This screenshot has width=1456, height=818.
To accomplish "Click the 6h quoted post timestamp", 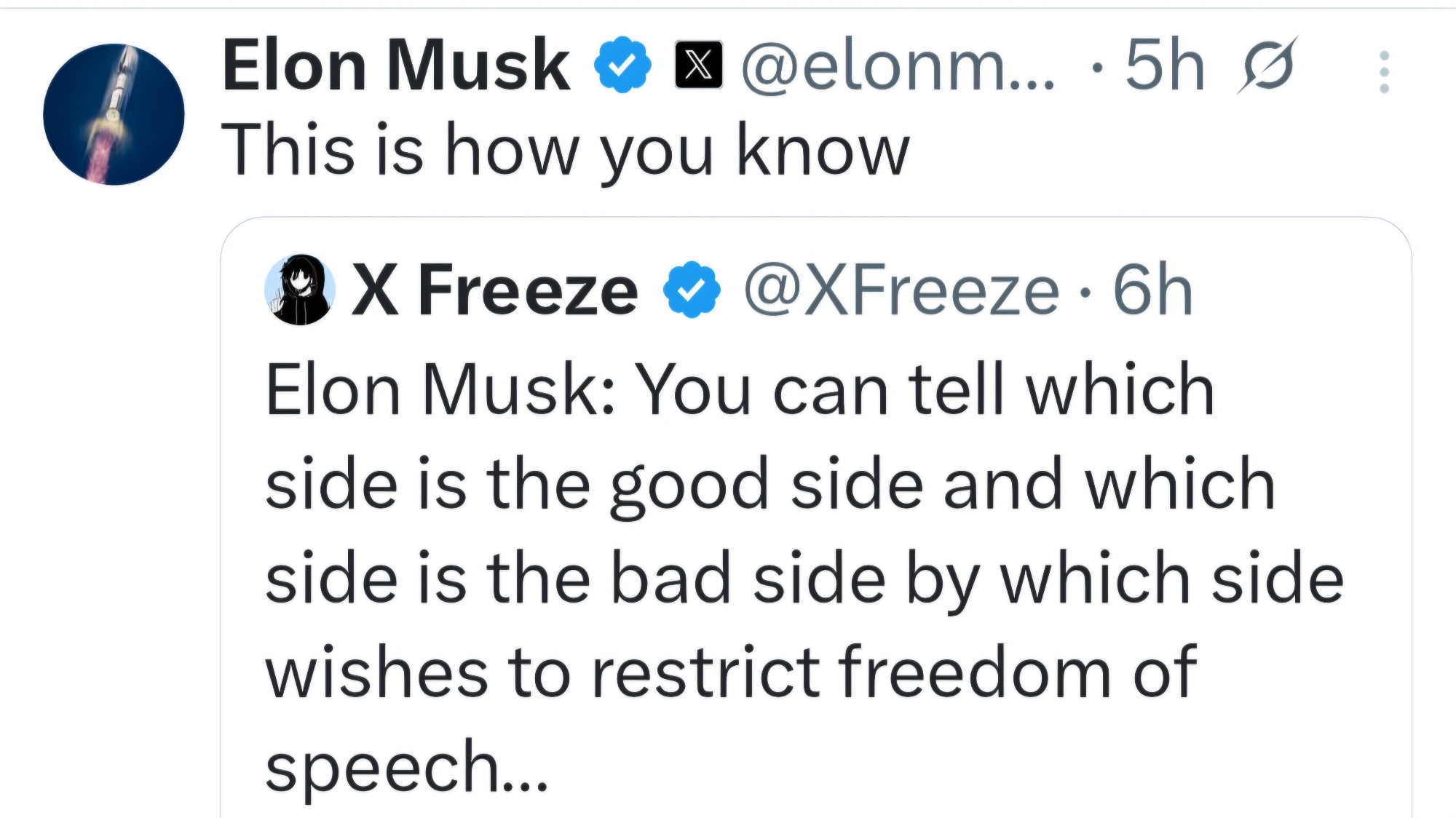I will tap(1152, 290).
